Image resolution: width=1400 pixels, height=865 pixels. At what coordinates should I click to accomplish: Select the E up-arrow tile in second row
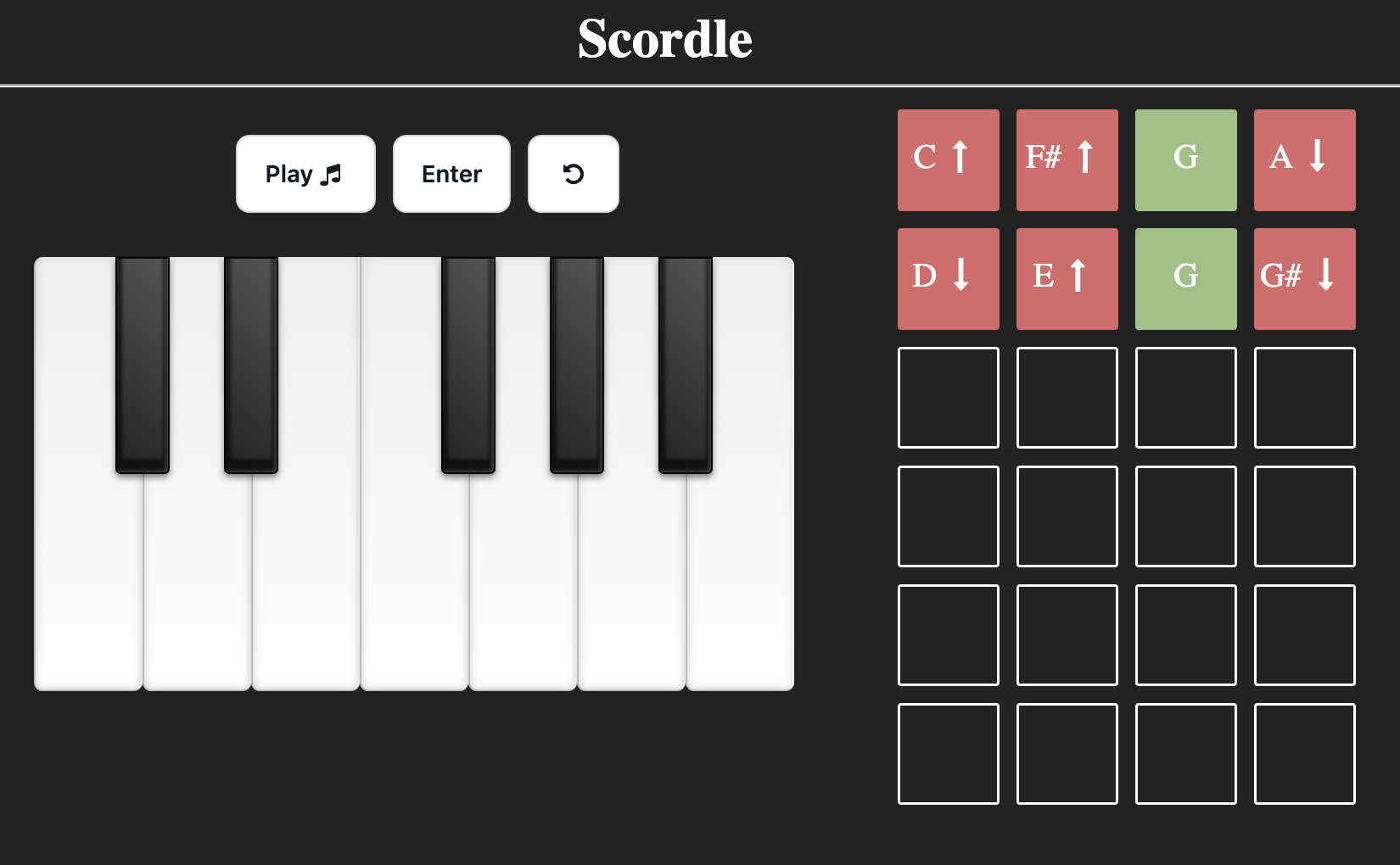coord(1067,278)
